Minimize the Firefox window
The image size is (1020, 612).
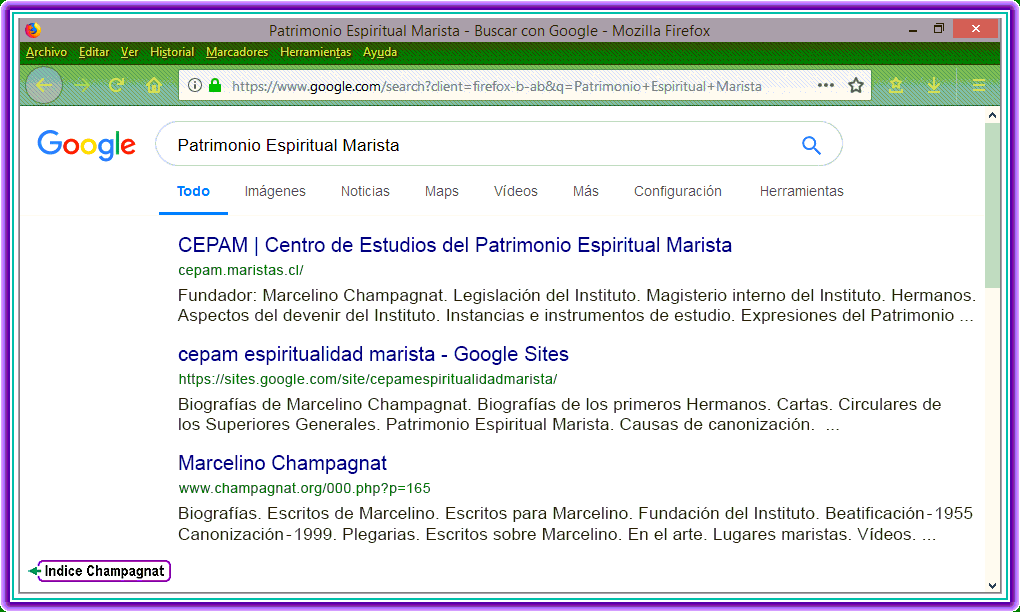pos(913,30)
